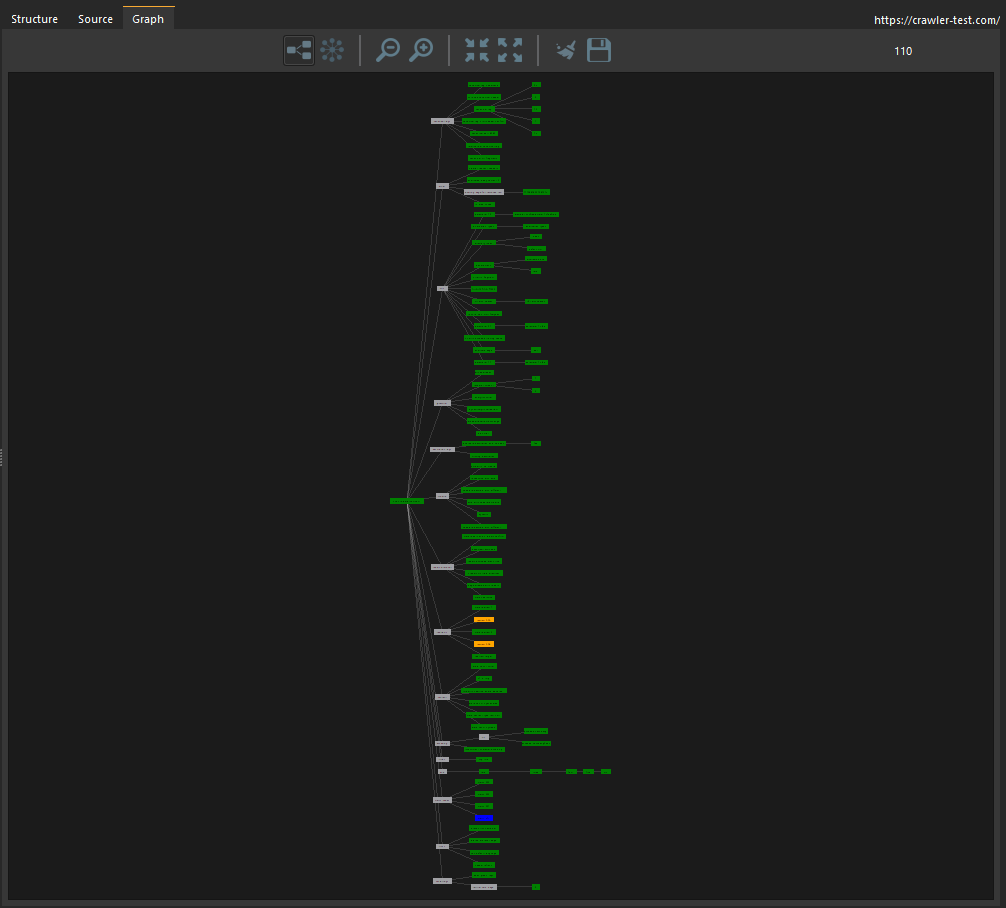Switch to the radial graph layout
Image resolution: width=1006 pixels, height=908 pixels.
tap(332, 50)
